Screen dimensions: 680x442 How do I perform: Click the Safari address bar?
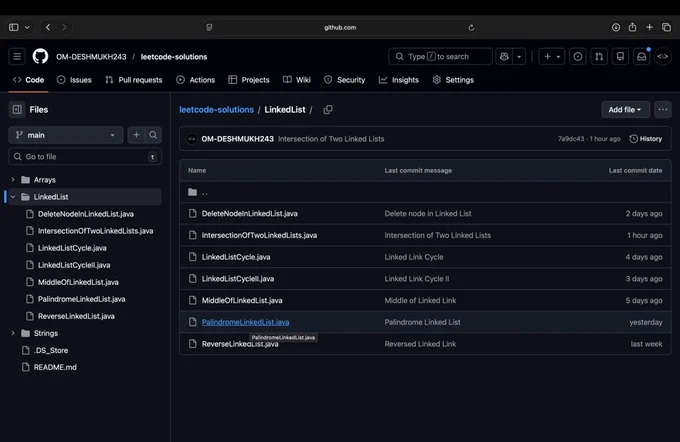[340, 27]
